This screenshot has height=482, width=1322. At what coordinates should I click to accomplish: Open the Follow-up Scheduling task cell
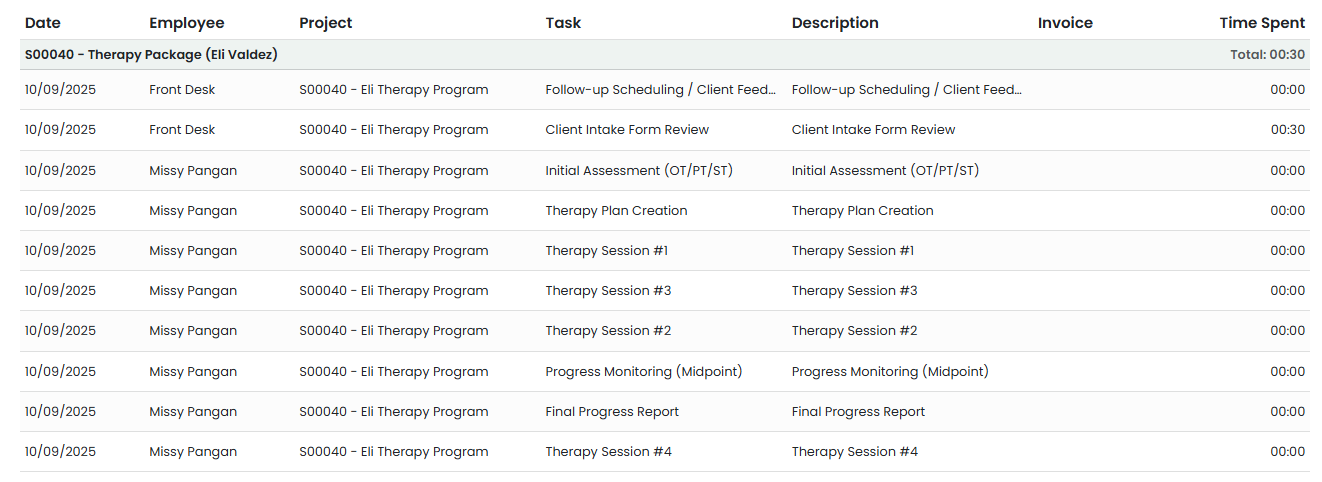pyautogui.click(x=660, y=90)
